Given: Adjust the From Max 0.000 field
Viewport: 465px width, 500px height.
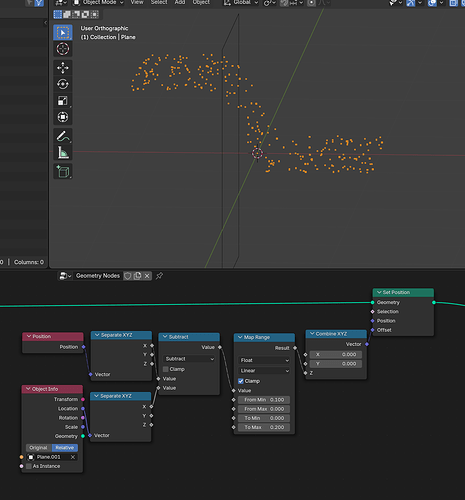Looking at the screenshot, I should pos(264,409).
